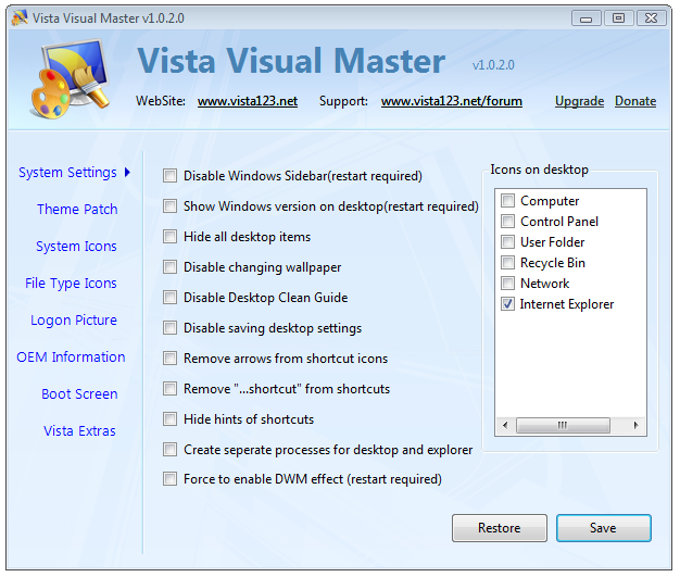Open OEM Information section
The image size is (680, 577).
click(71, 357)
